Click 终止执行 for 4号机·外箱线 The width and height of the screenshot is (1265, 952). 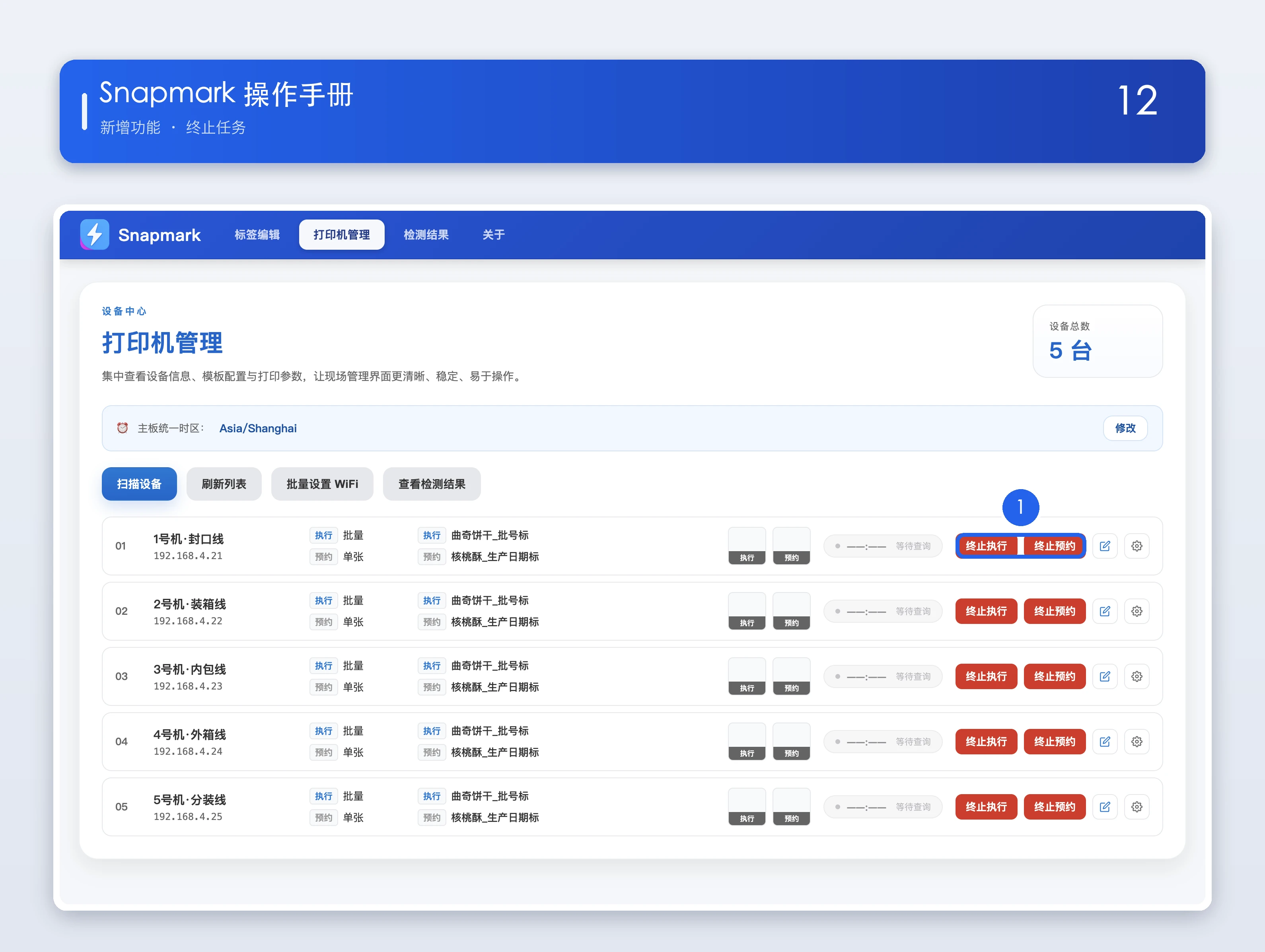[x=986, y=742]
